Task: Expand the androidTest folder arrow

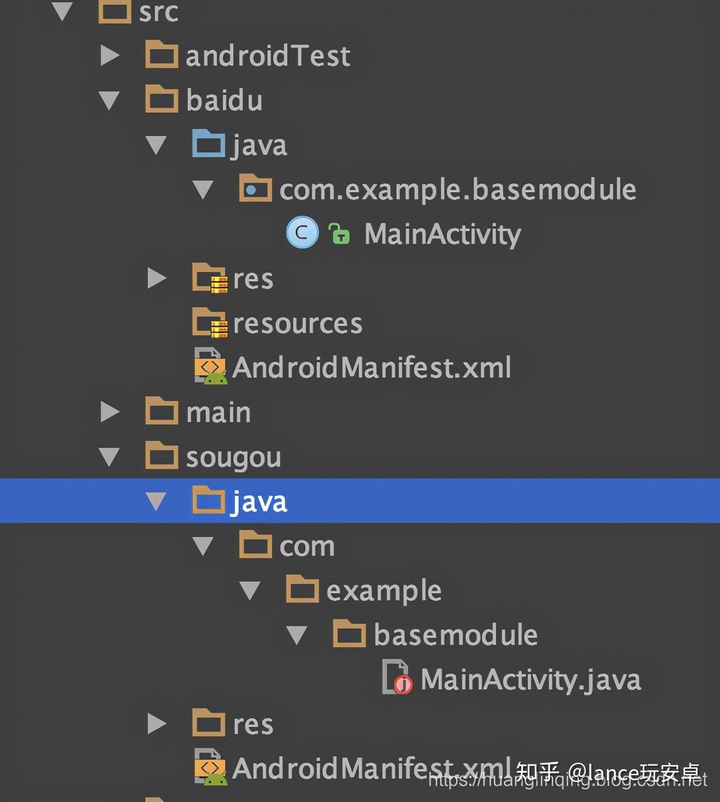Action: 110,55
